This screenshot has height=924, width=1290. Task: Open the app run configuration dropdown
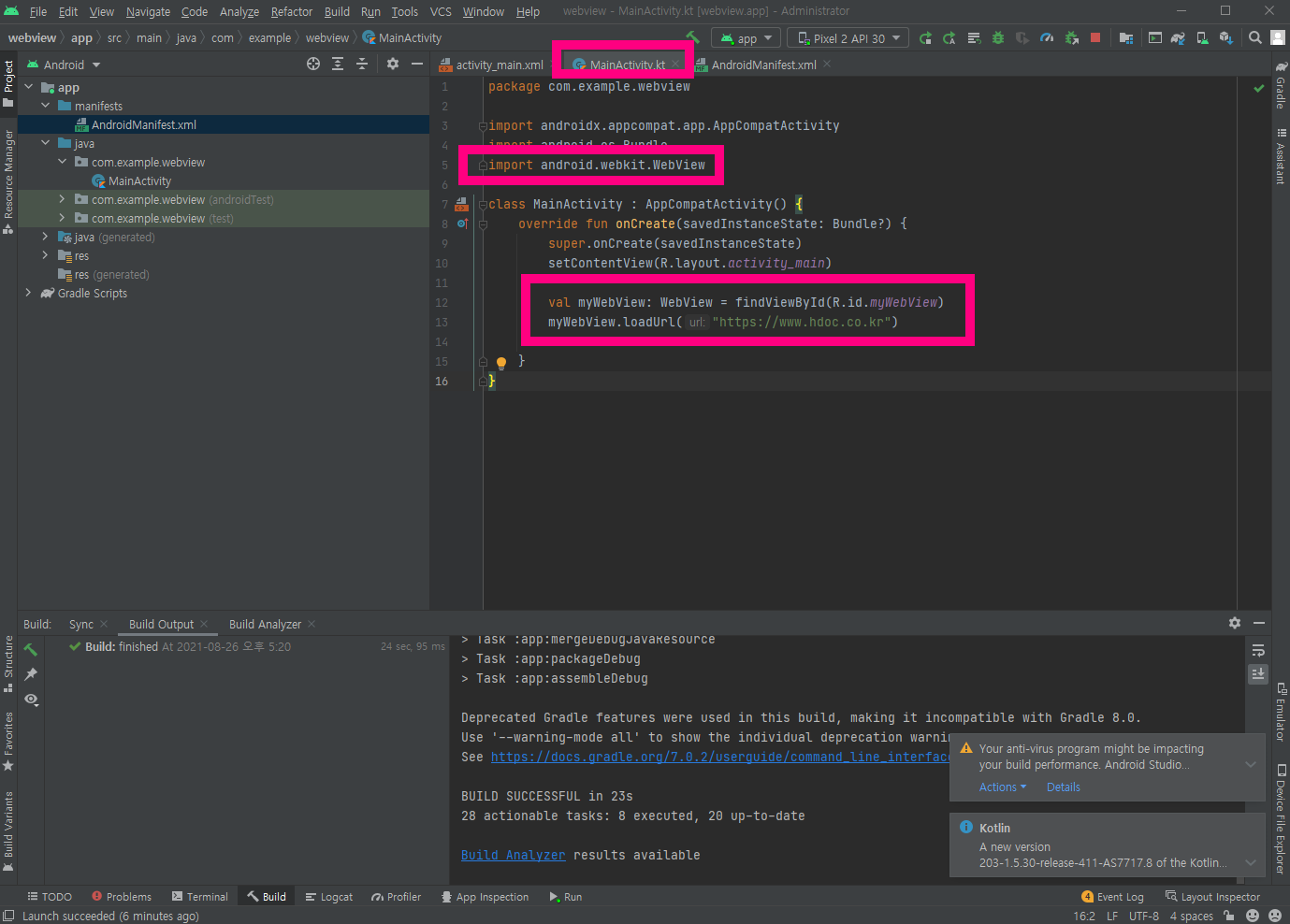tap(746, 38)
